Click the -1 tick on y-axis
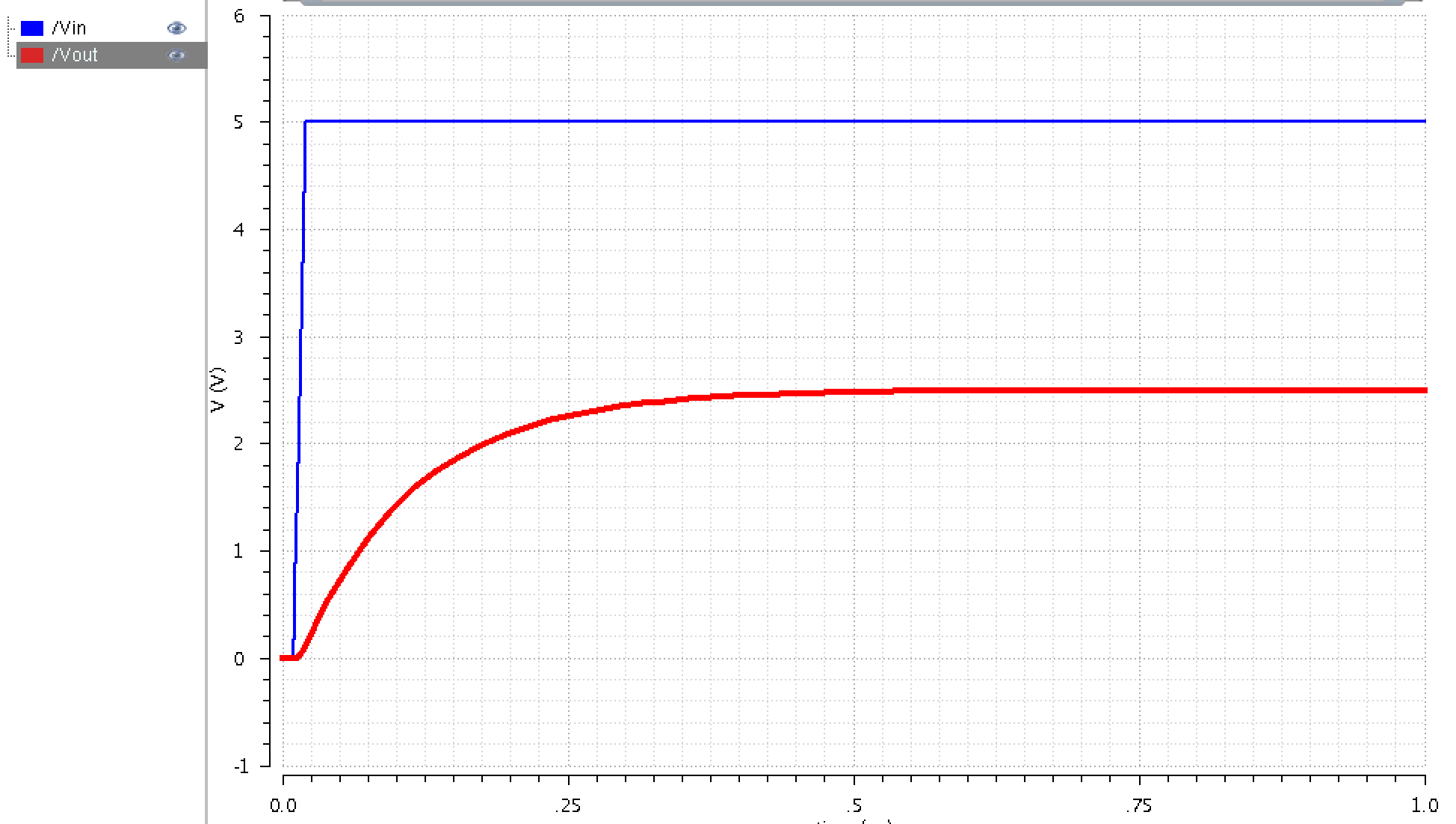This screenshot has width=1456, height=824. [240, 766]
